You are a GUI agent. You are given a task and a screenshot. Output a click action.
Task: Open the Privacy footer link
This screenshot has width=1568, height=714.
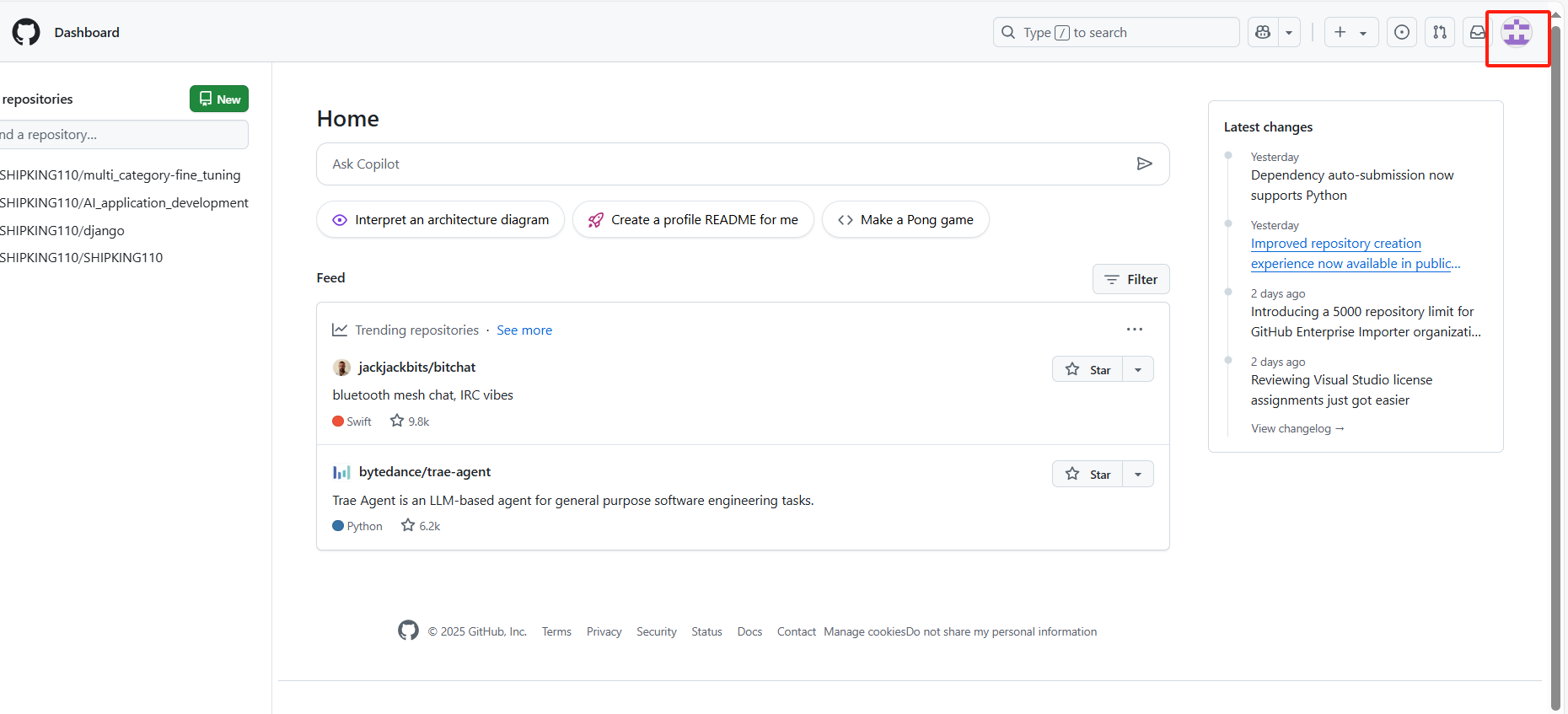(604, 631)
